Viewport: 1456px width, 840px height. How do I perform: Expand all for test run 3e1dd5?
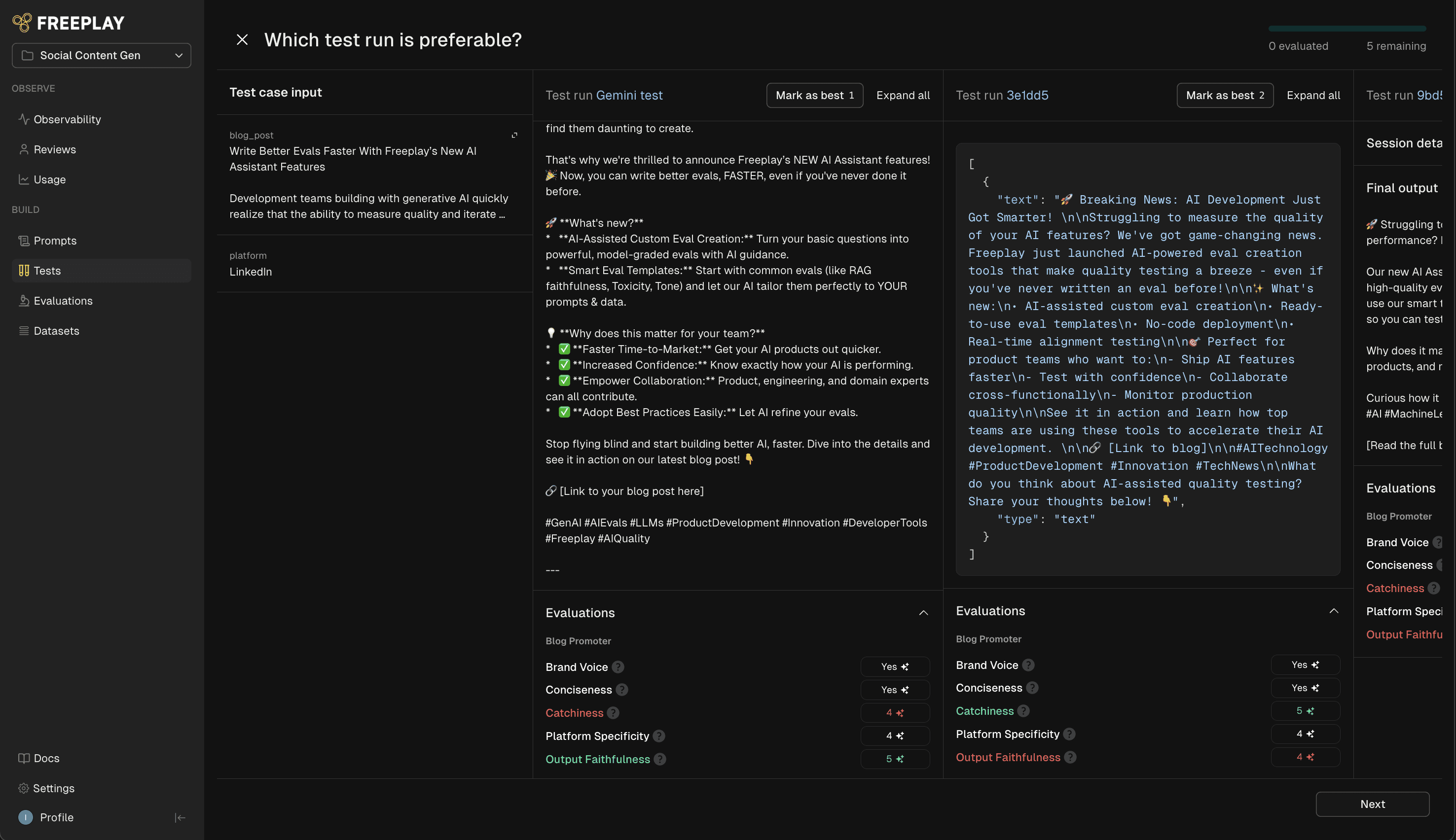pos(1313,95)
